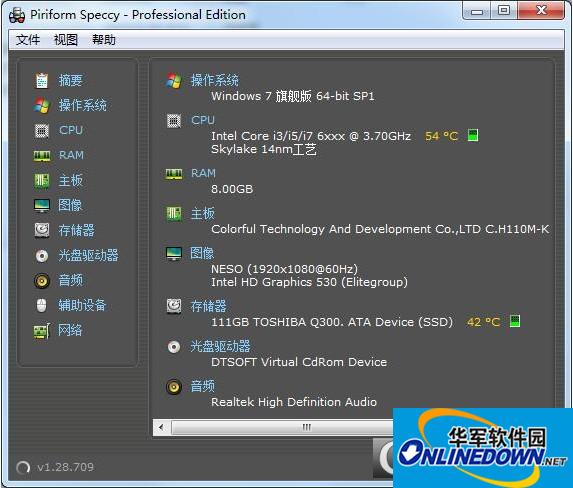Click the Speccy application icon in title bar
Image resolution: width=573 pixels, height=488 pixels.
[x=17, y=16]
